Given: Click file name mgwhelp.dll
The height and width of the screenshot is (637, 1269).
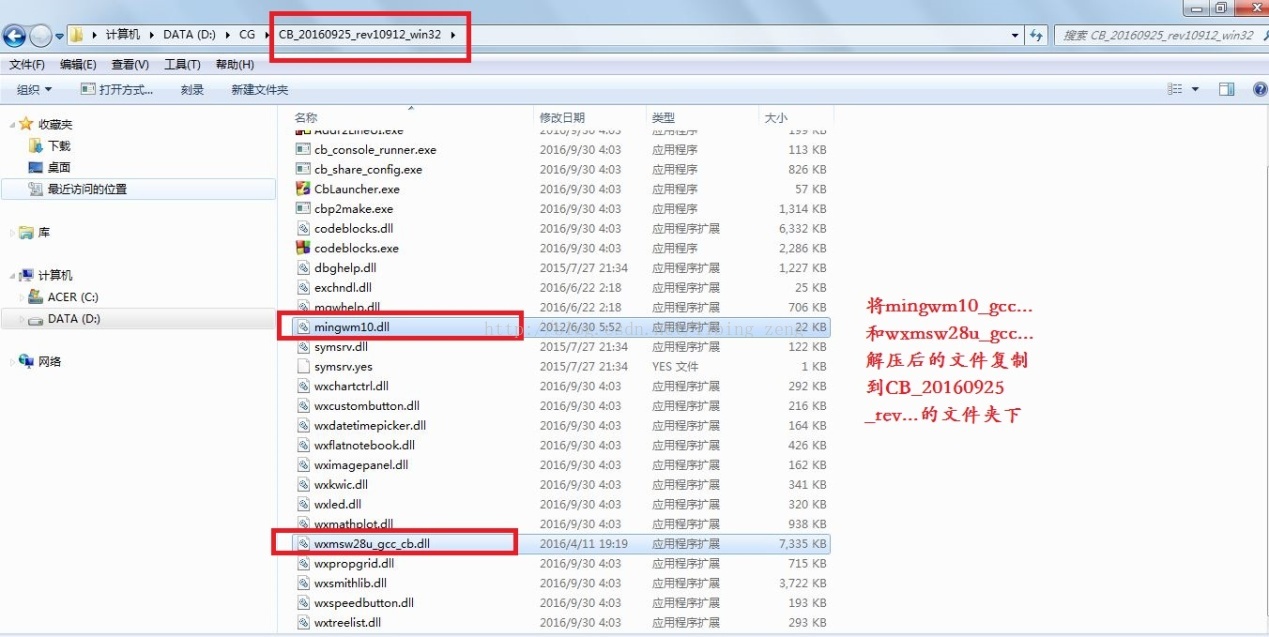Looking at the screenshot, I should pyautogui.click(x=347, y=307).
